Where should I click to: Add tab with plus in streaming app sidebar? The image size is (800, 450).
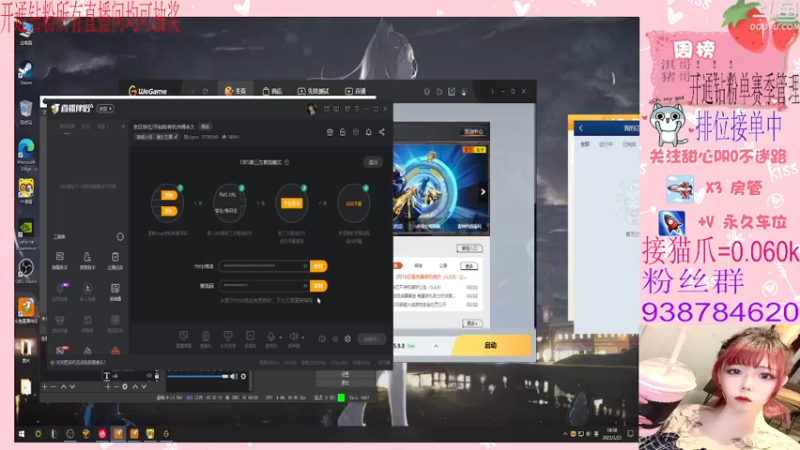123,127
